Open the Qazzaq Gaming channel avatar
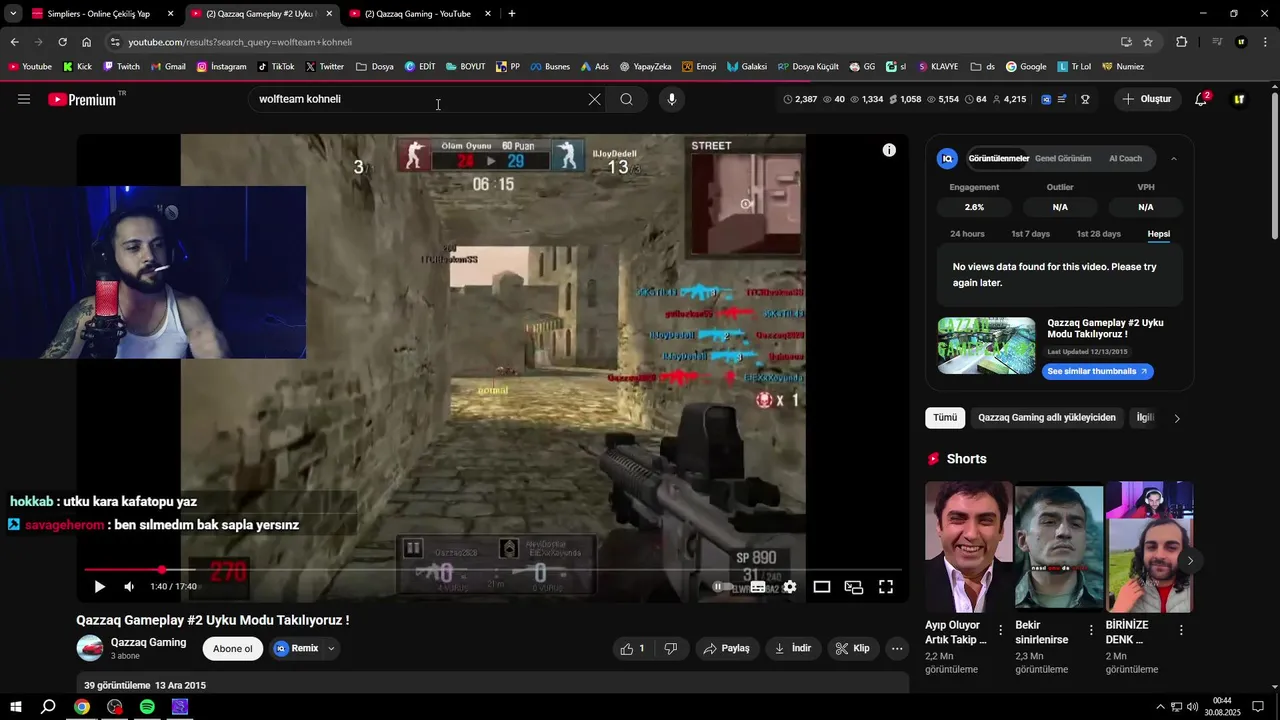The image size is (1280, 720). (x=90, y=648)
